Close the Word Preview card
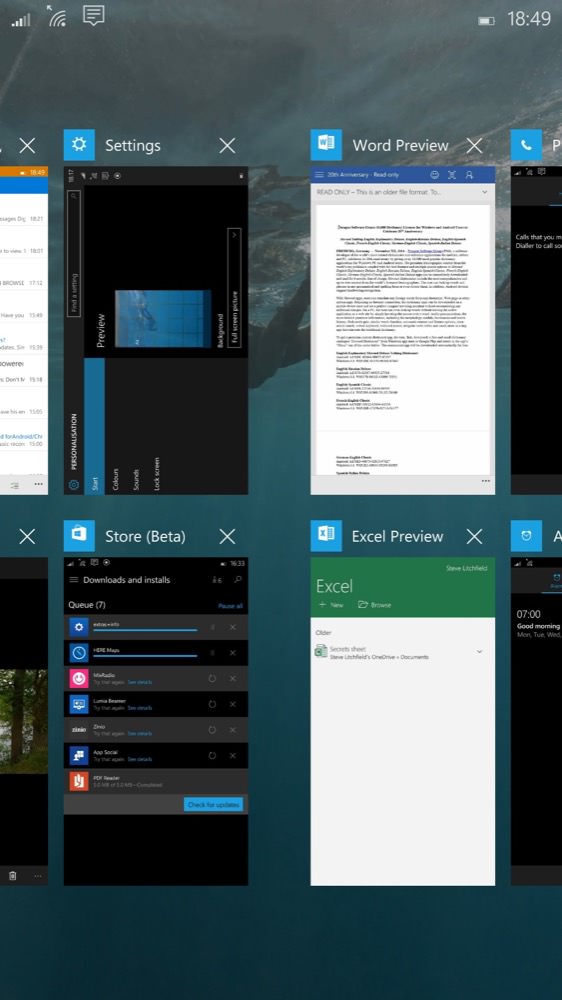Image resolution: width=562 pixels, height=1000 pixels. [474, 145]
